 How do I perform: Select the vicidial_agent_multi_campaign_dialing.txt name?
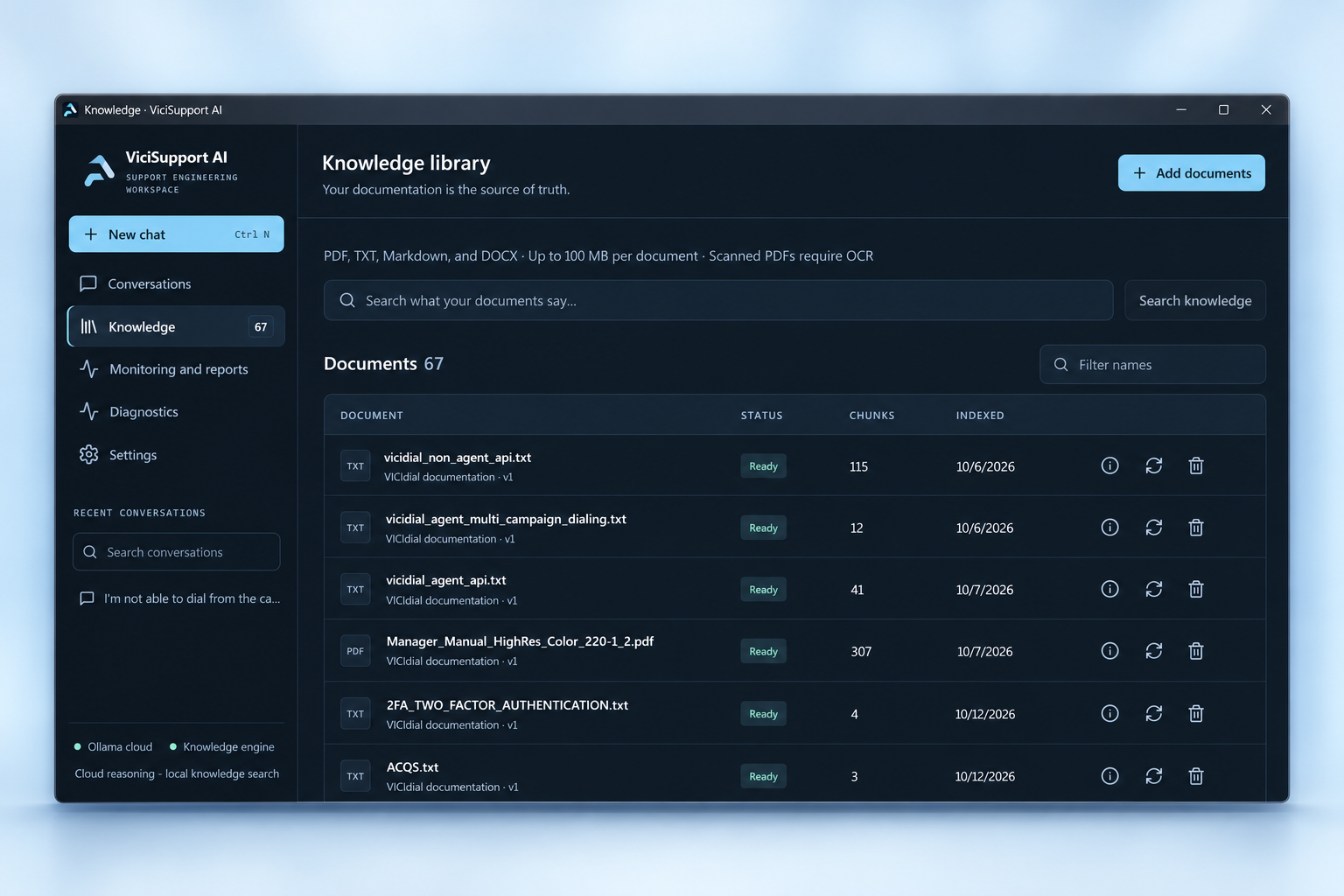(506, 519)
